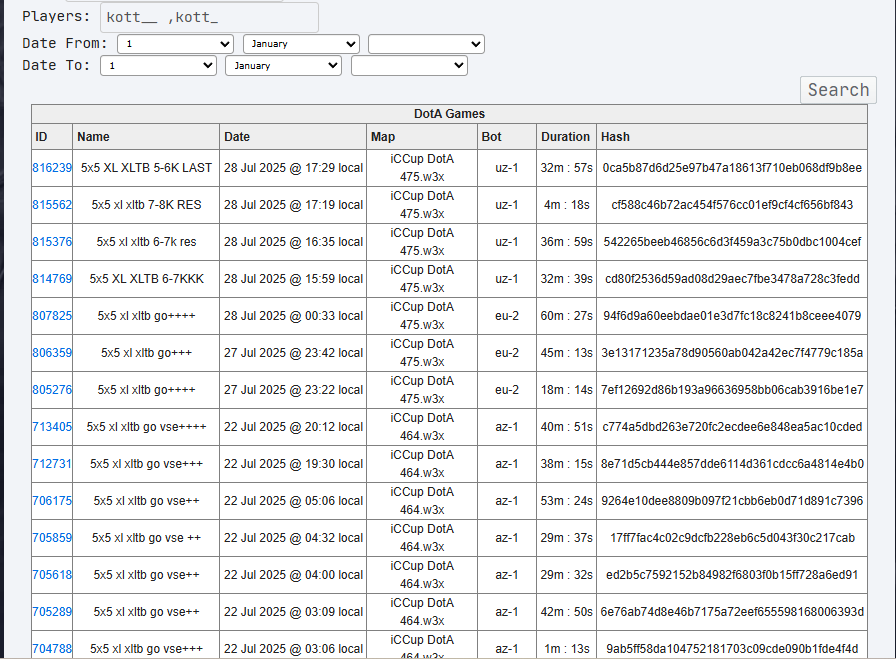Select hash starting with 9ab5ff58da10

coord(732,649)
